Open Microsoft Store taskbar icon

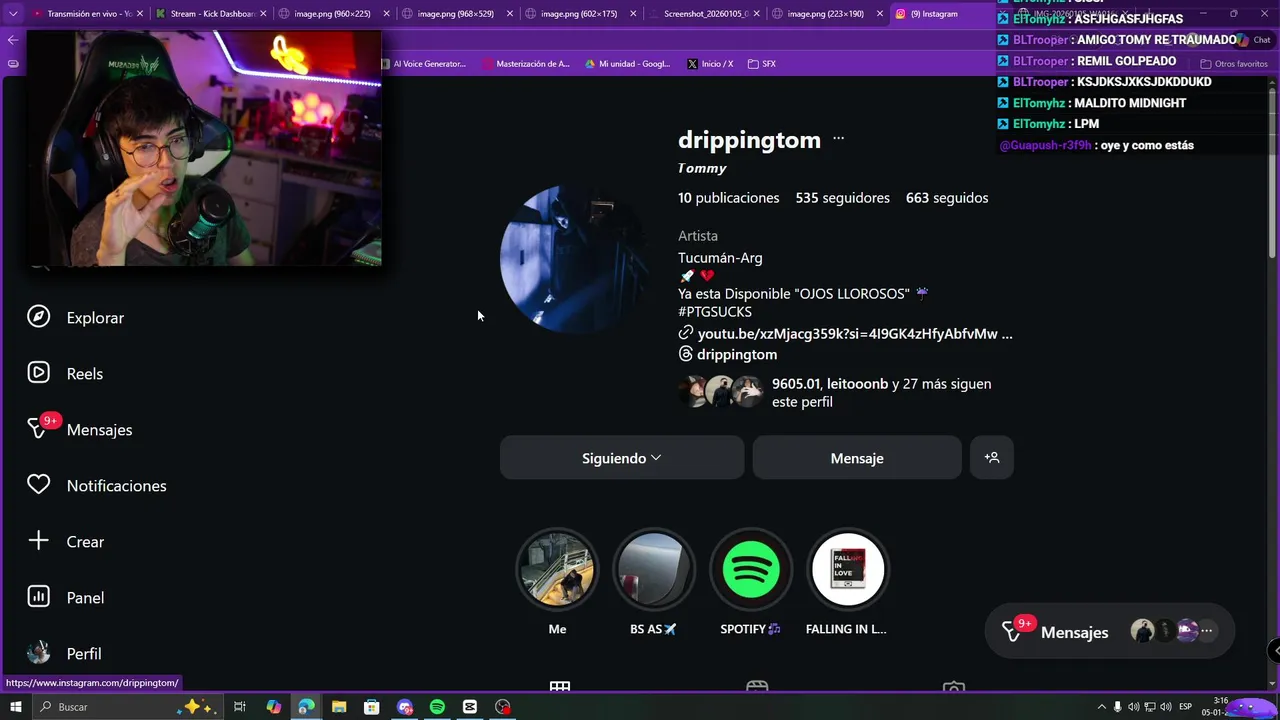[x=371, y=707]
